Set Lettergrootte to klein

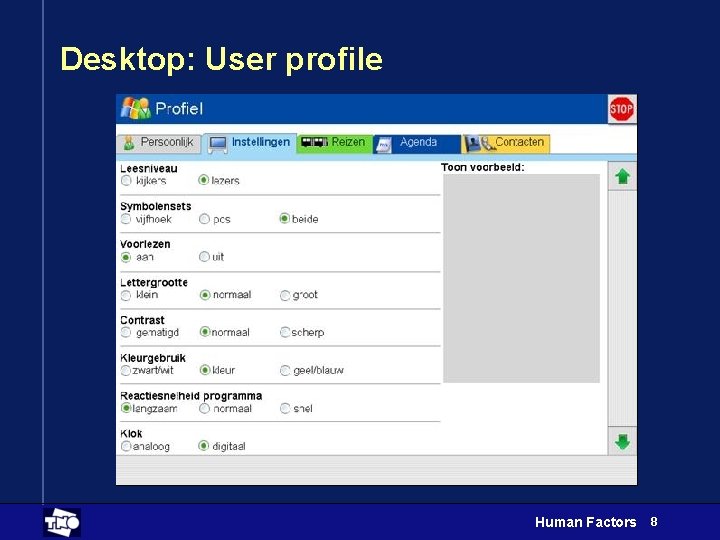point(126,295)
